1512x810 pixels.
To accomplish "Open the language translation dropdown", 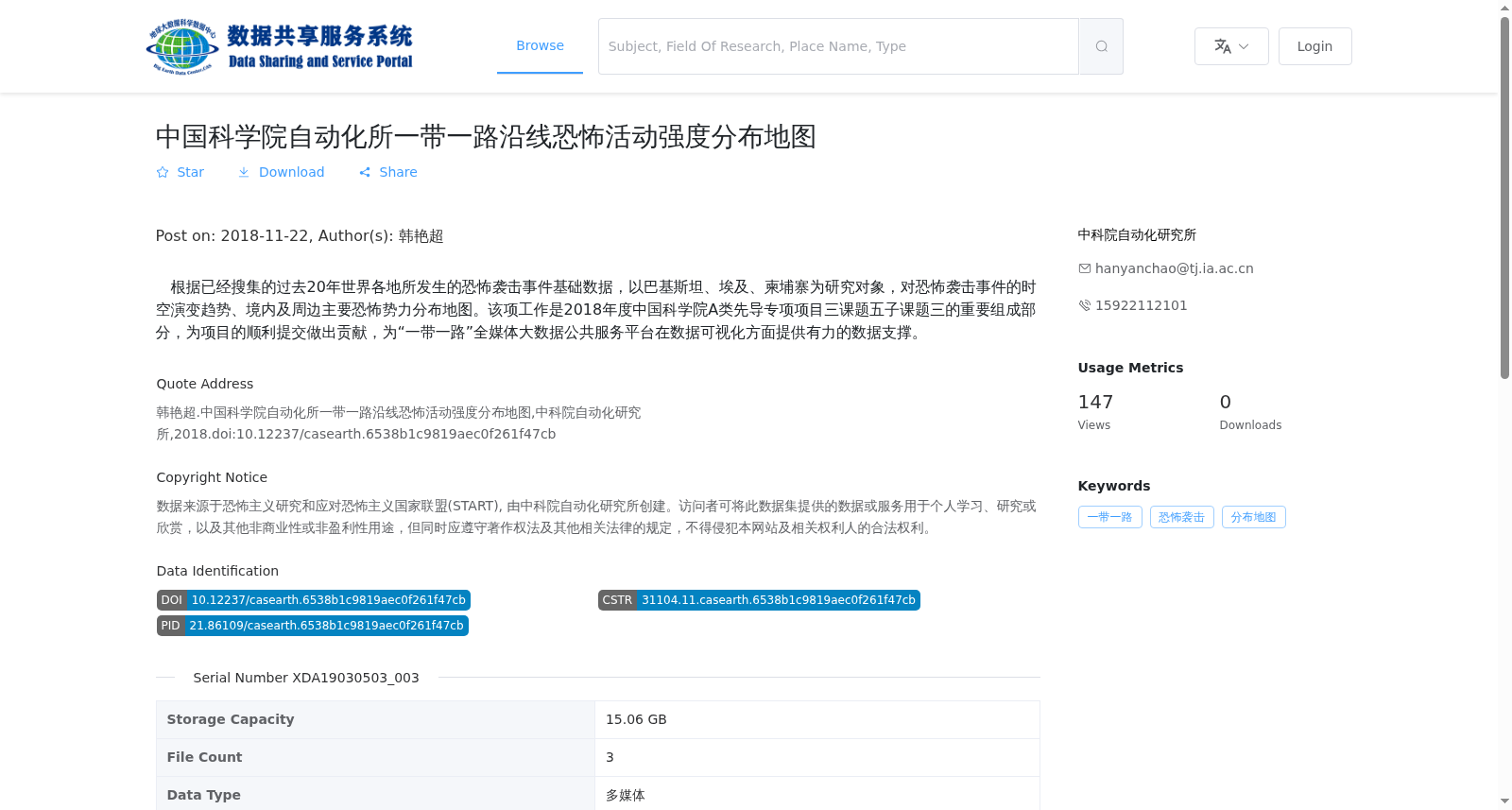I will click(1231, 46).
